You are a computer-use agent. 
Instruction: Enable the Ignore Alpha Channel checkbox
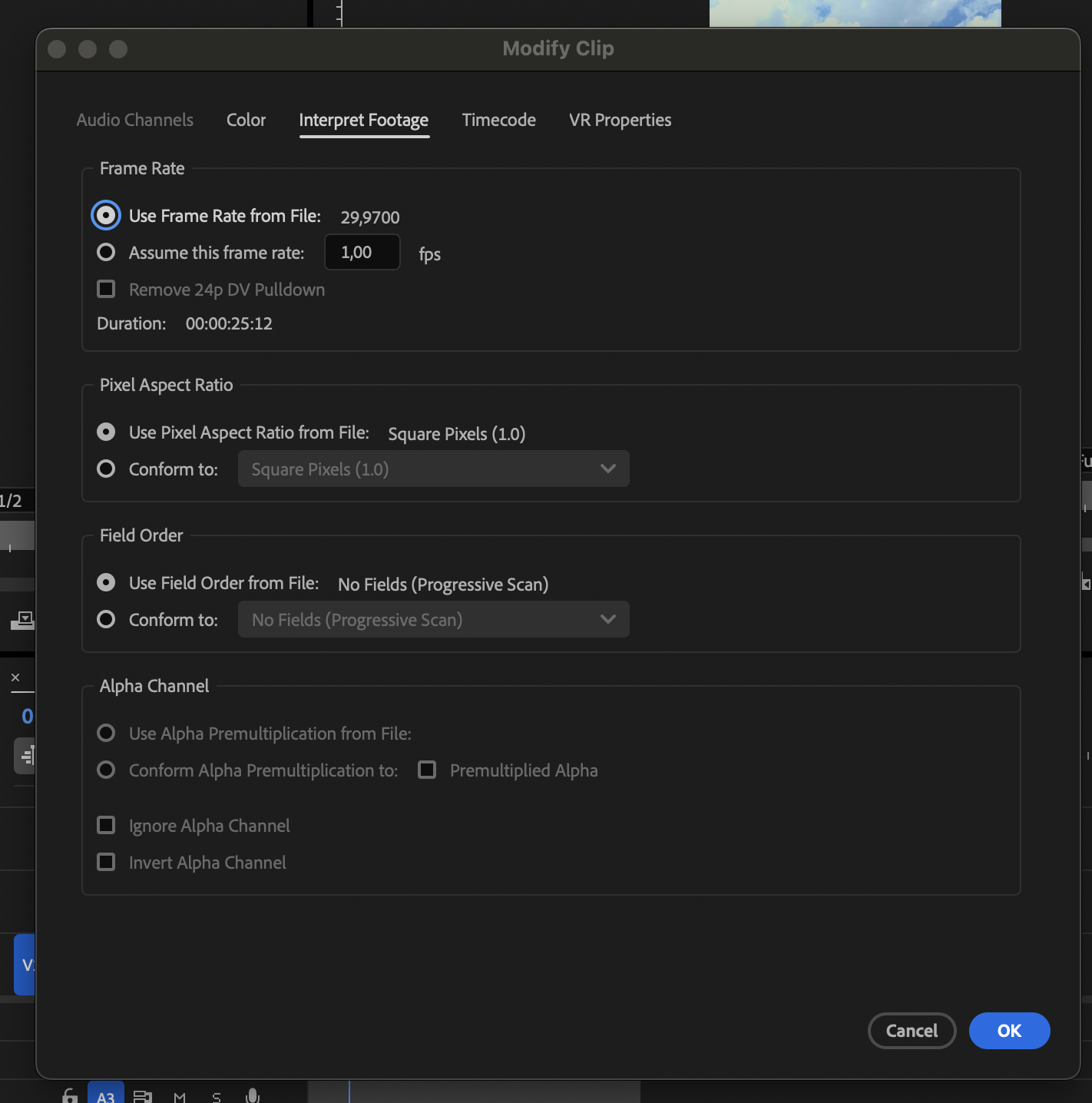coord(106,825)
